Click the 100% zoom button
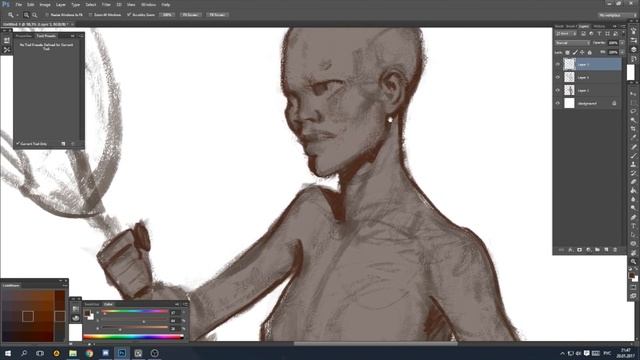 pyautogui.click(x=167, y=15)
